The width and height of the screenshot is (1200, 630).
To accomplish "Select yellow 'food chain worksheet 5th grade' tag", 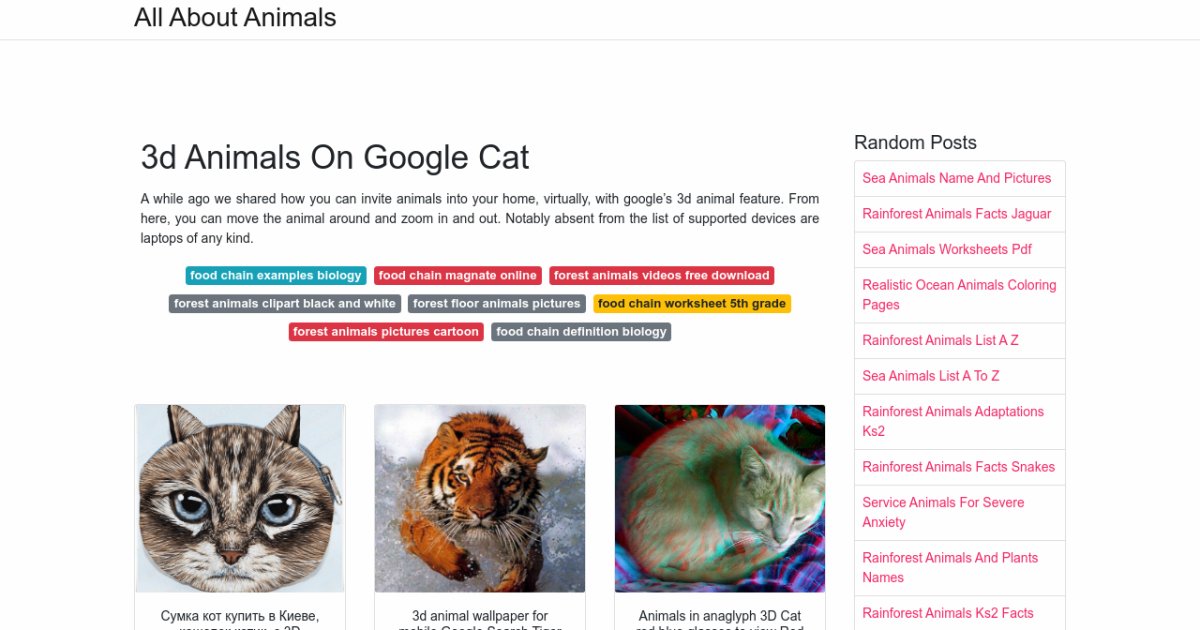I will click(x=691, y=304).
